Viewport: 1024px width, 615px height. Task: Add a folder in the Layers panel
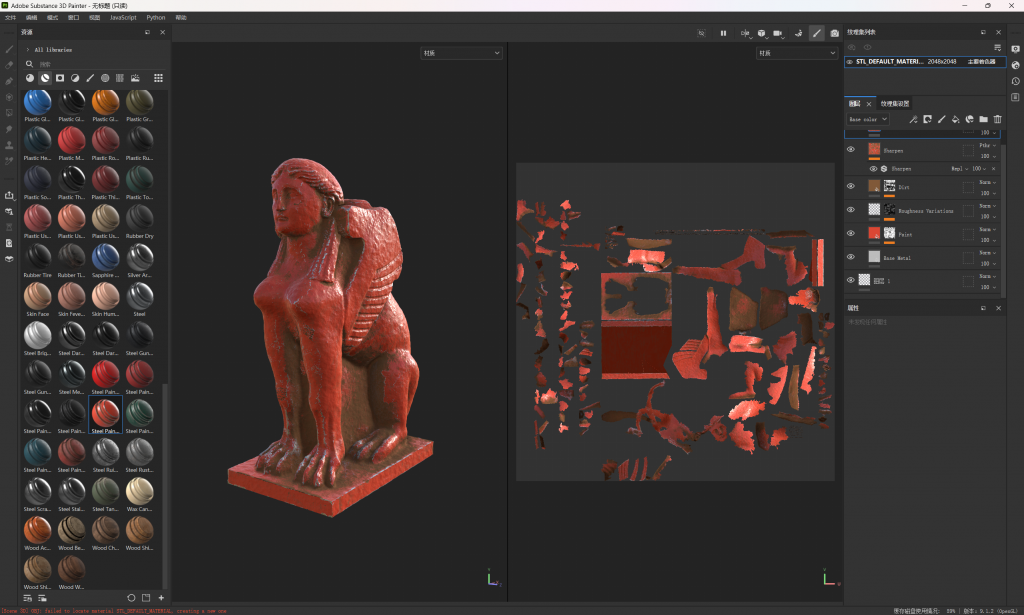pyautogui.click(x=984, y=119)
